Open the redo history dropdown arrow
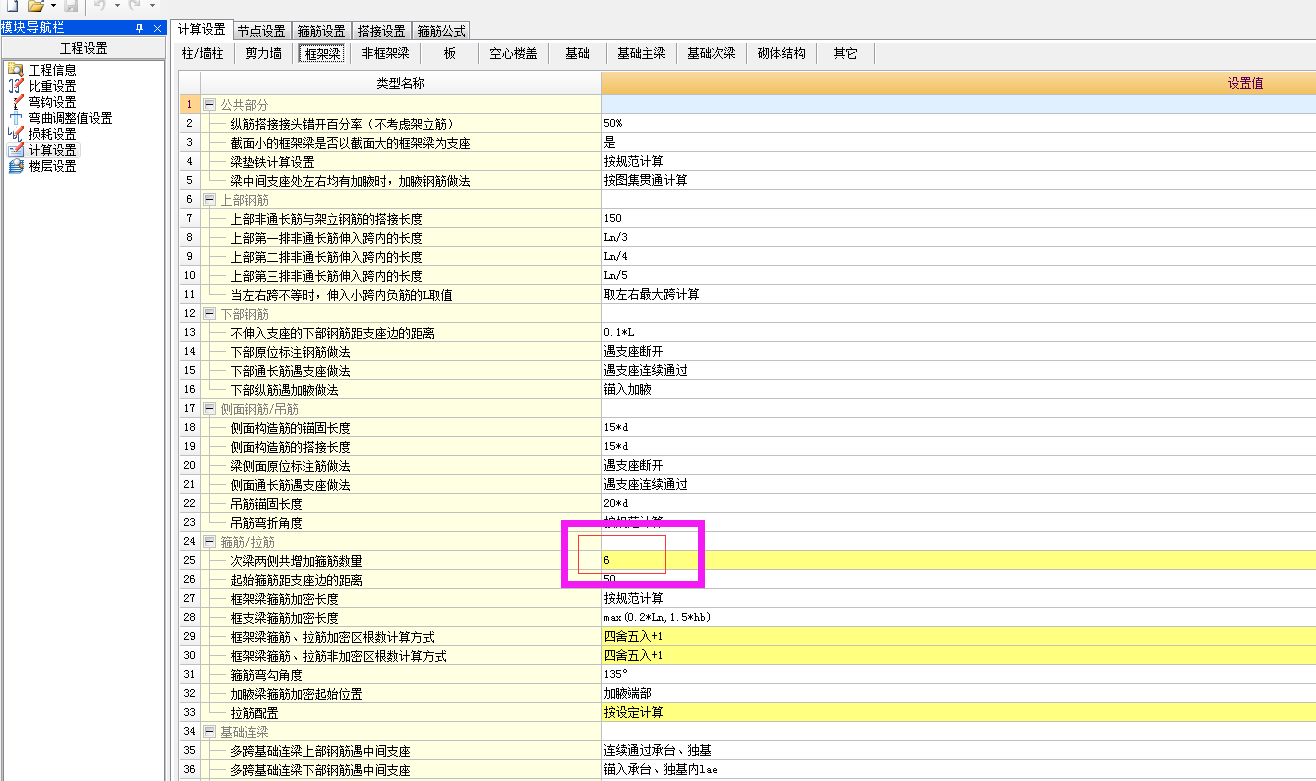The image size is (1316, 781). coord(152,6)
